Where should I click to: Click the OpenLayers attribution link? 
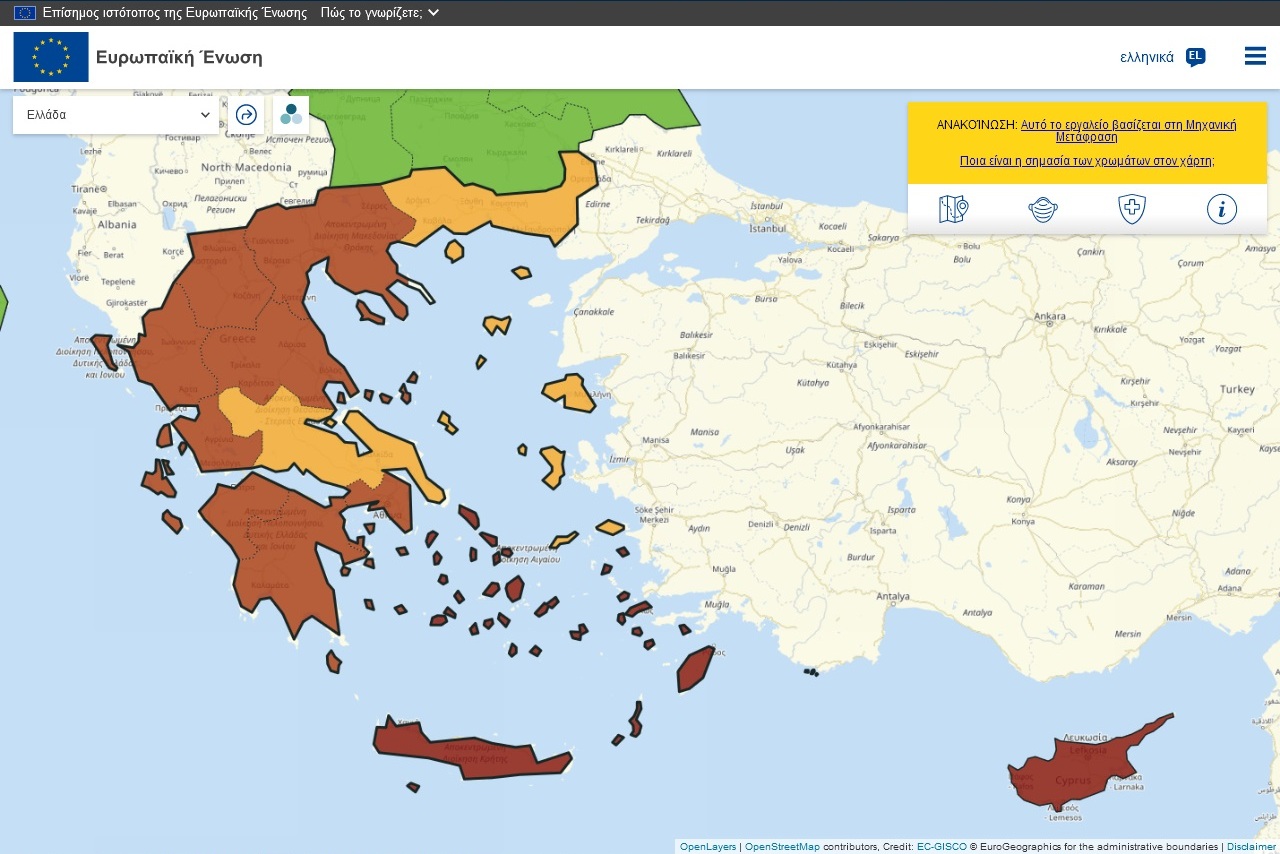(707, 847)
